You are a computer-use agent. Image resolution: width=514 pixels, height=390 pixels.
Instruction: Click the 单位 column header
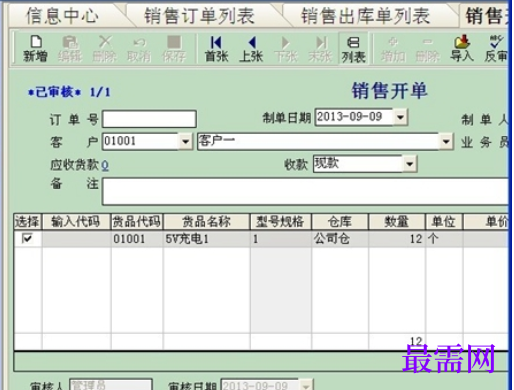pyautogui.click(x=444, y=222)
